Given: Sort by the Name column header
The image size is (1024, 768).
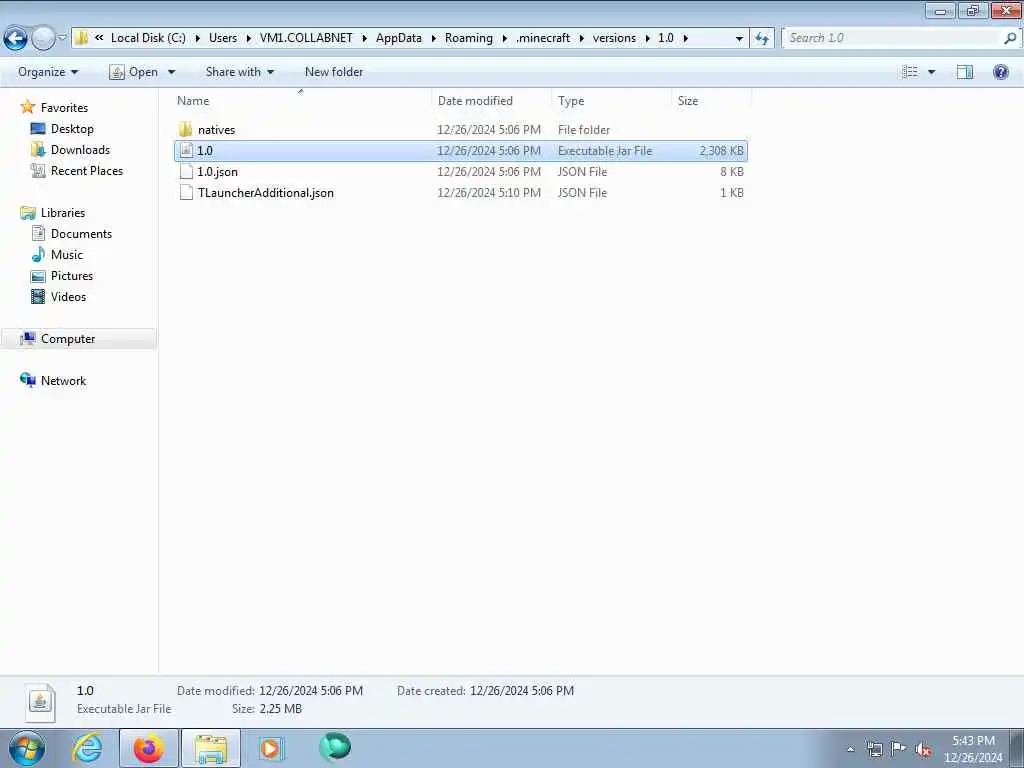Looking at the screenshot, I should point(301,101).
